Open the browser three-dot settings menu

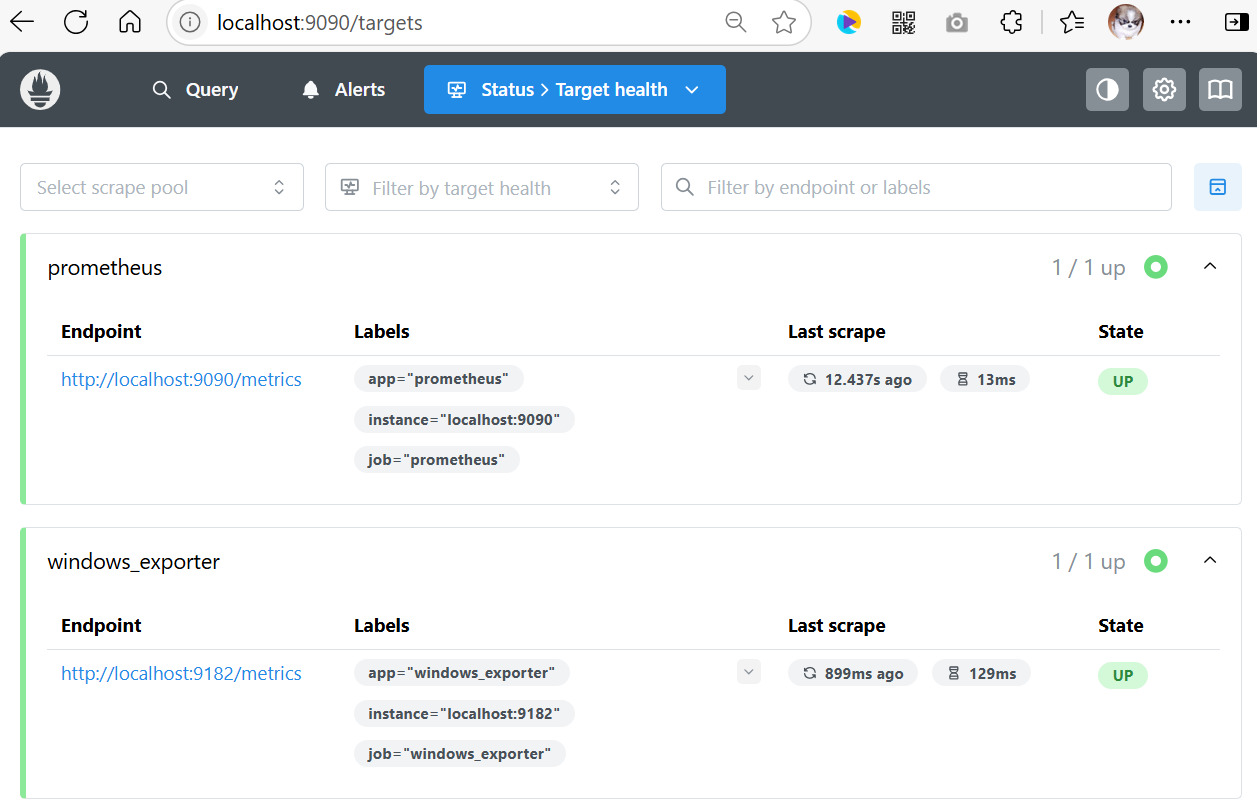1181,22
